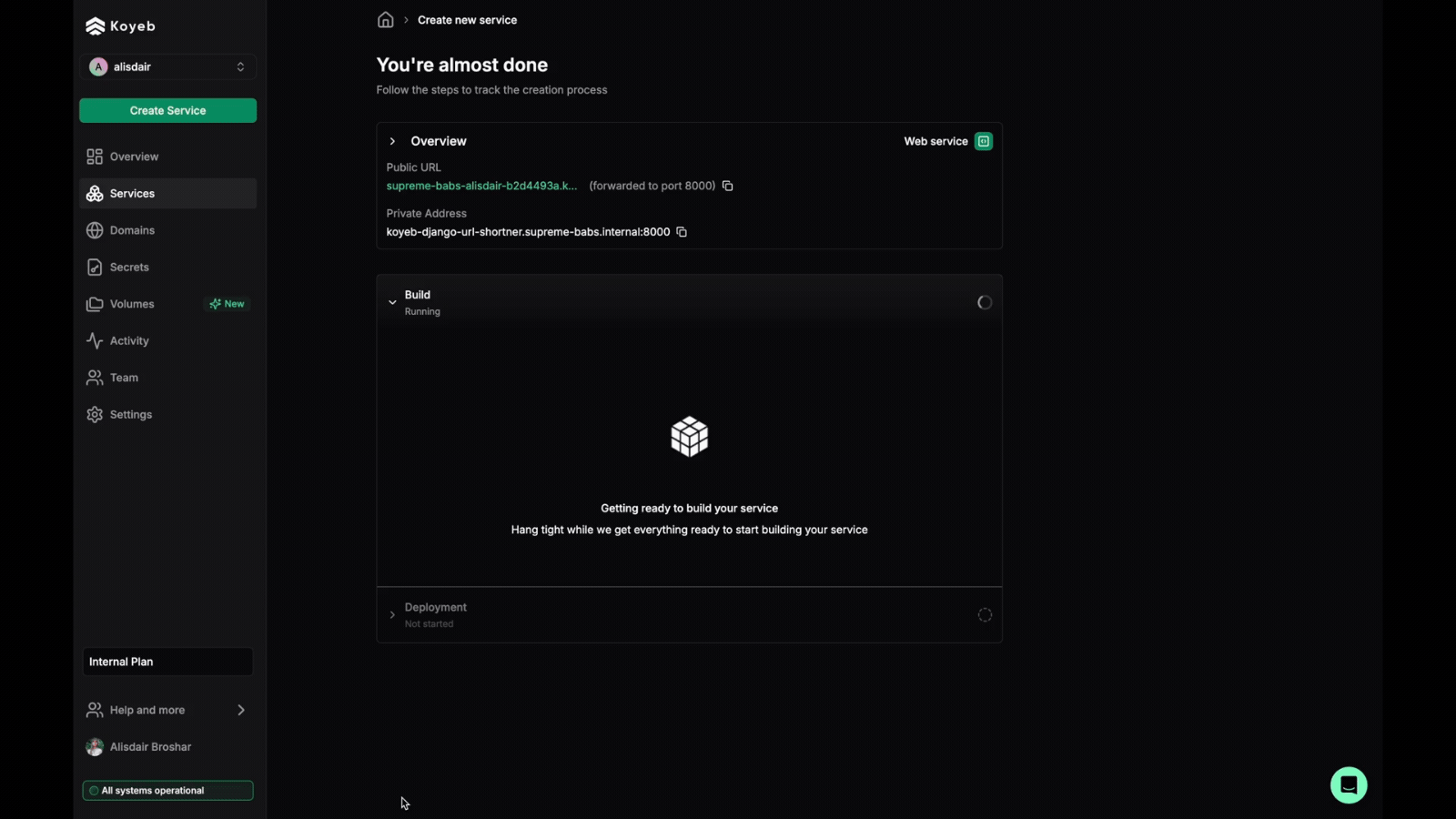The height and width of the screenshot is (819, 1456).
Task: Collapse the Build step
Action: [392, 302]
